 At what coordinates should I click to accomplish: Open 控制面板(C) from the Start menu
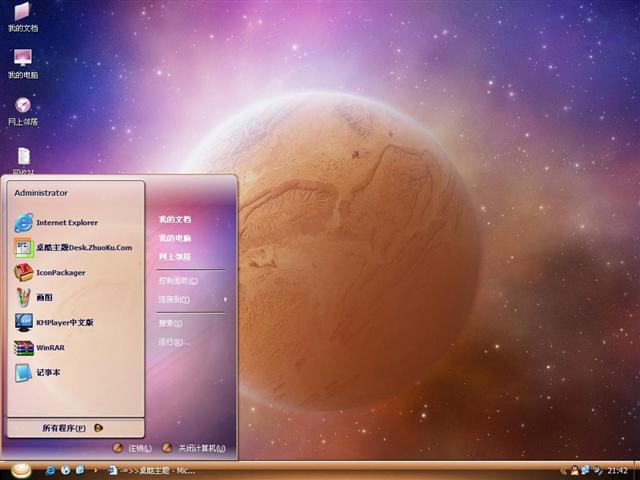(x=177, y=281)
